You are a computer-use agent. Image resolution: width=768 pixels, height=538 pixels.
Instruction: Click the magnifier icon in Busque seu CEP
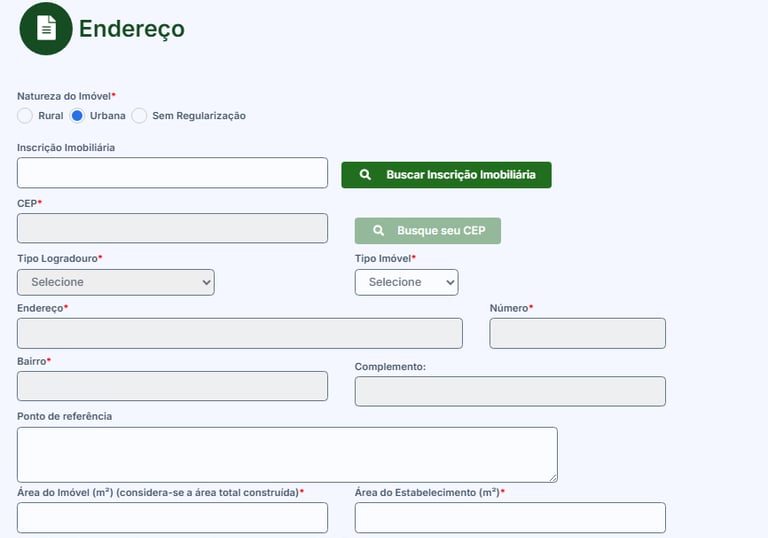click(x=378, y=230)
